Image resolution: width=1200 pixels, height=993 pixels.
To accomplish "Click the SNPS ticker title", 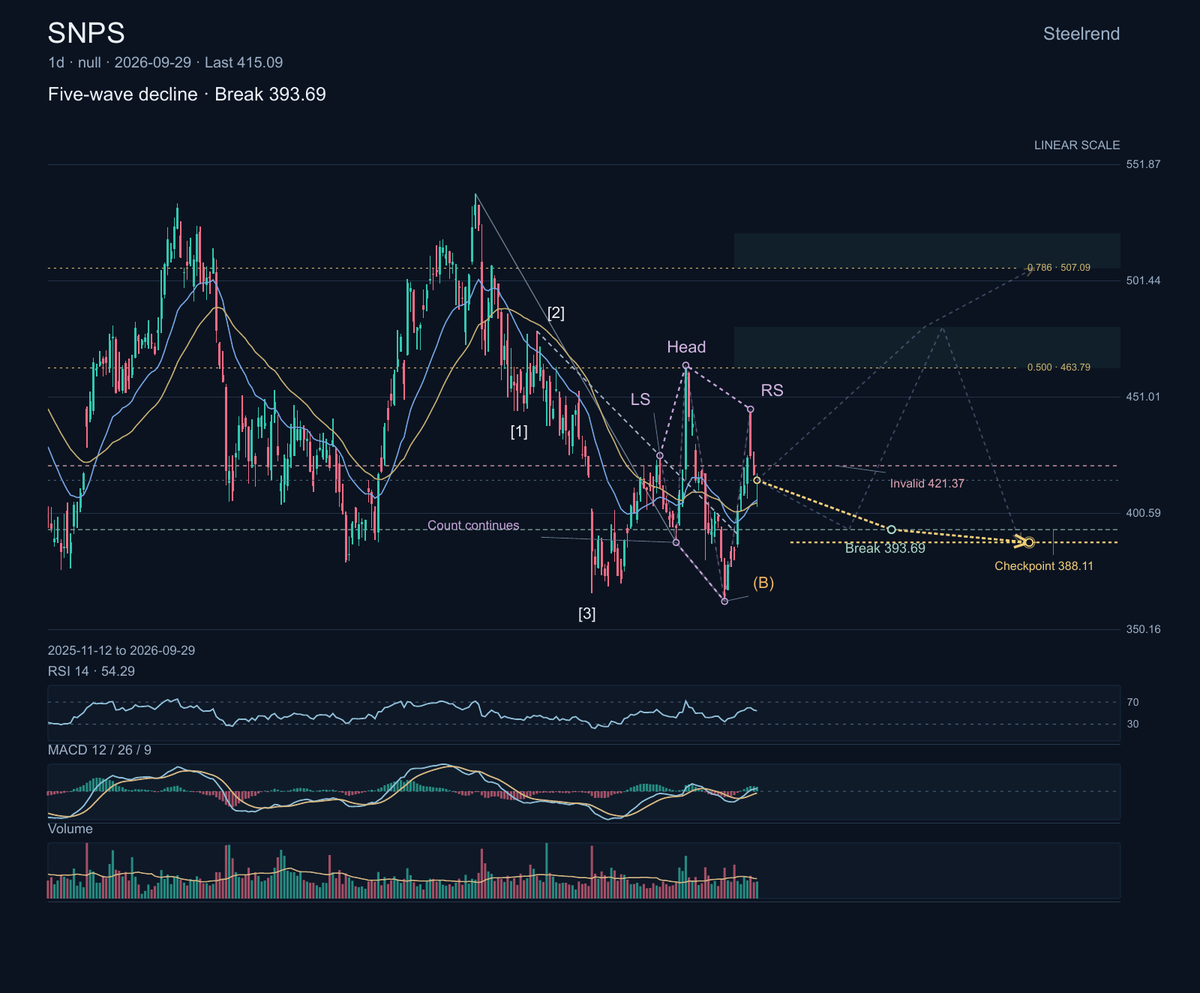I will click(86, 33).
